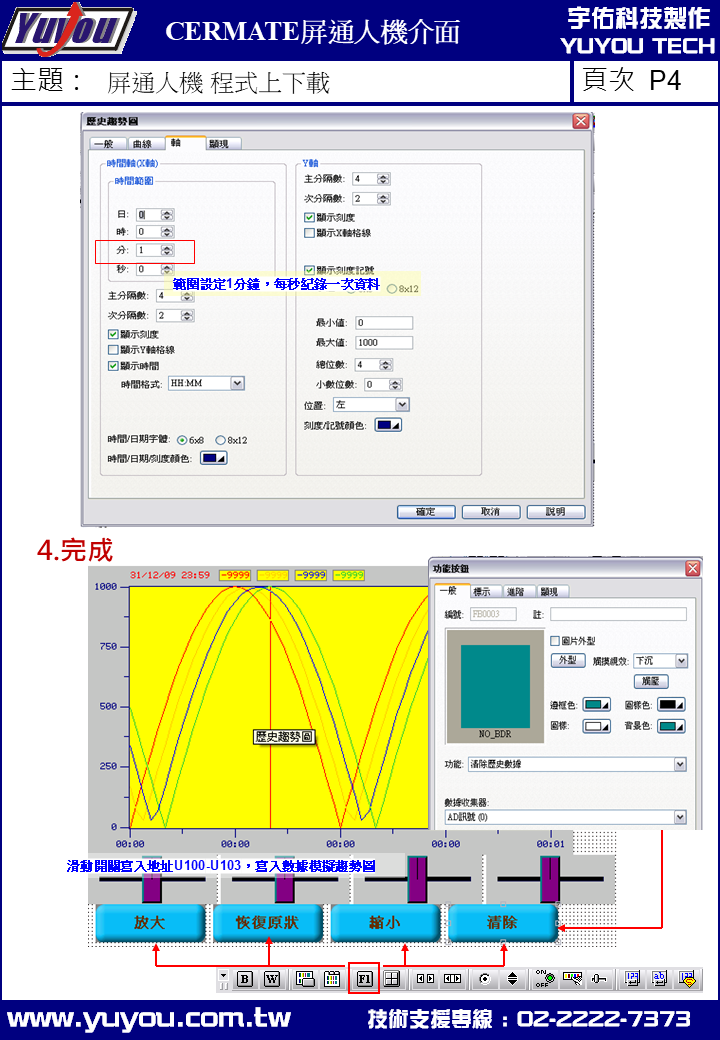Click the 外型 button in 功能按鈕
Viewport: 720px width, 1040px height.
pyautogui.click(x=568, y=661)
